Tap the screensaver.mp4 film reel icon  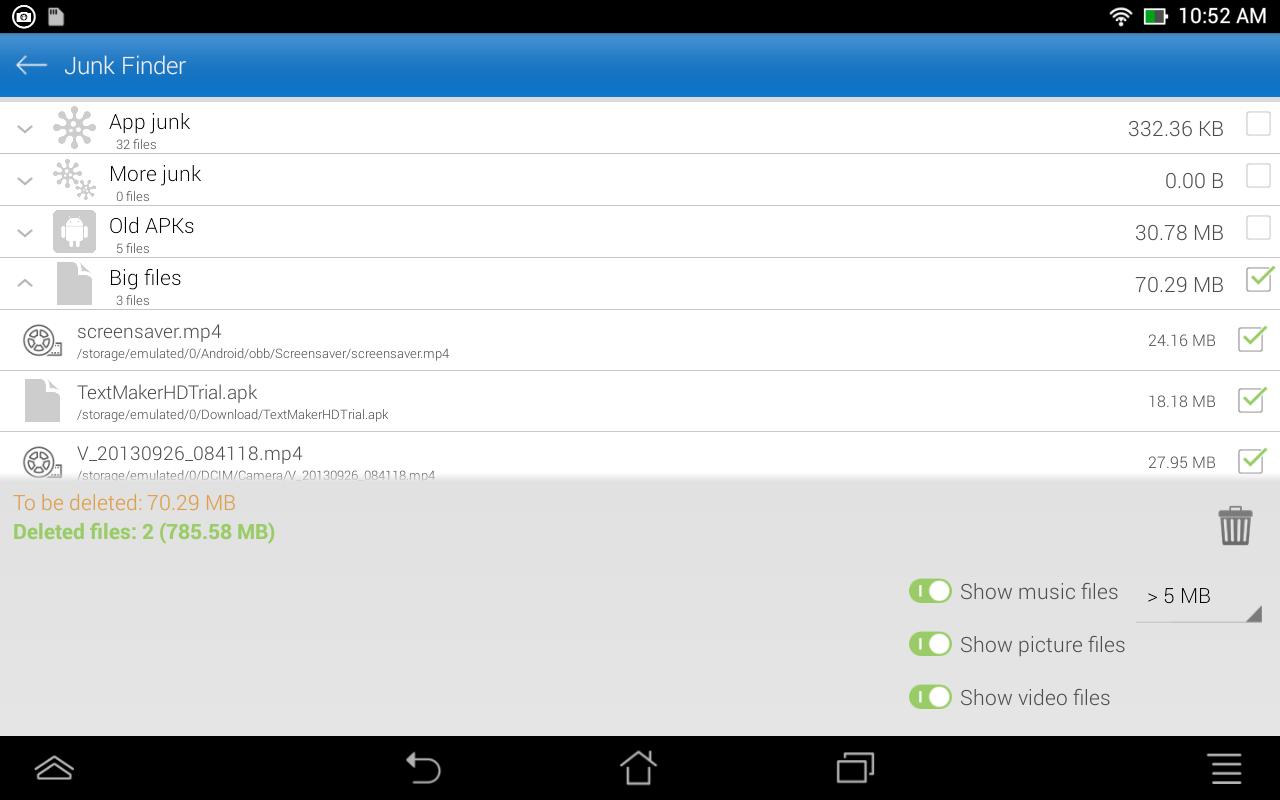click(42, 340)
